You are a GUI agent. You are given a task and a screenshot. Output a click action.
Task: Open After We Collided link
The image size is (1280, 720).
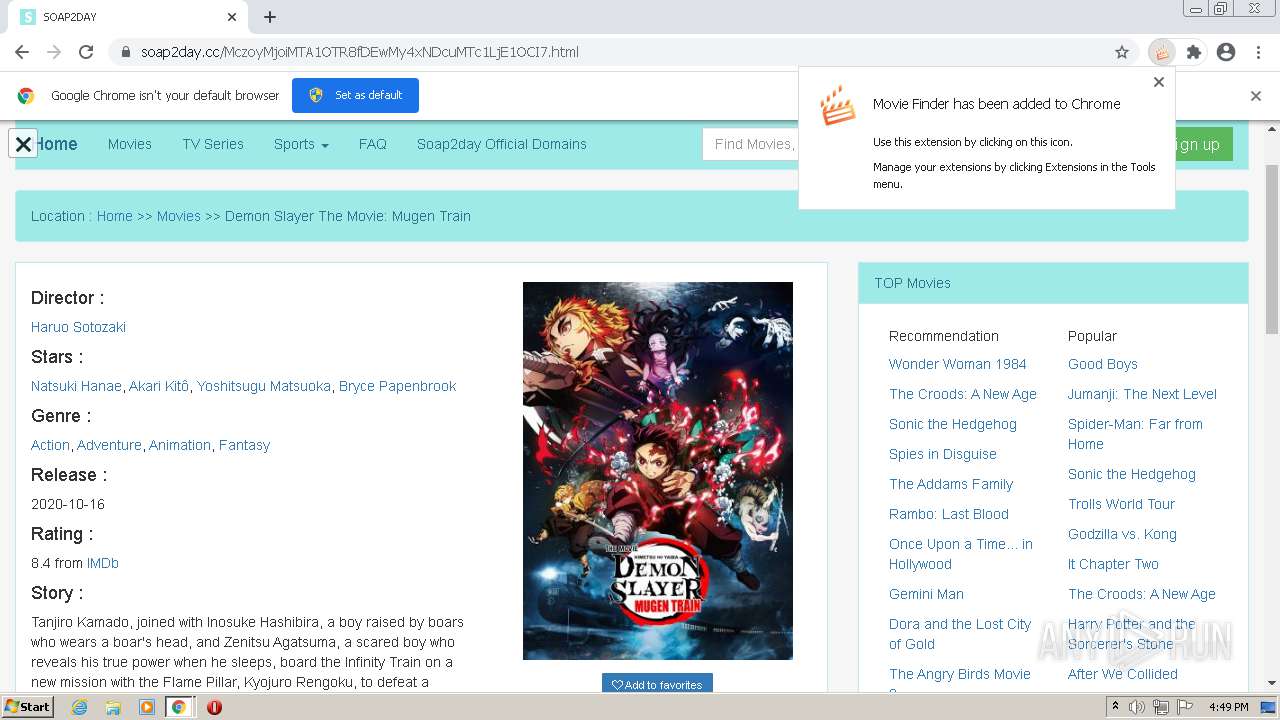pyautogui.click(x=1123, y=674)
